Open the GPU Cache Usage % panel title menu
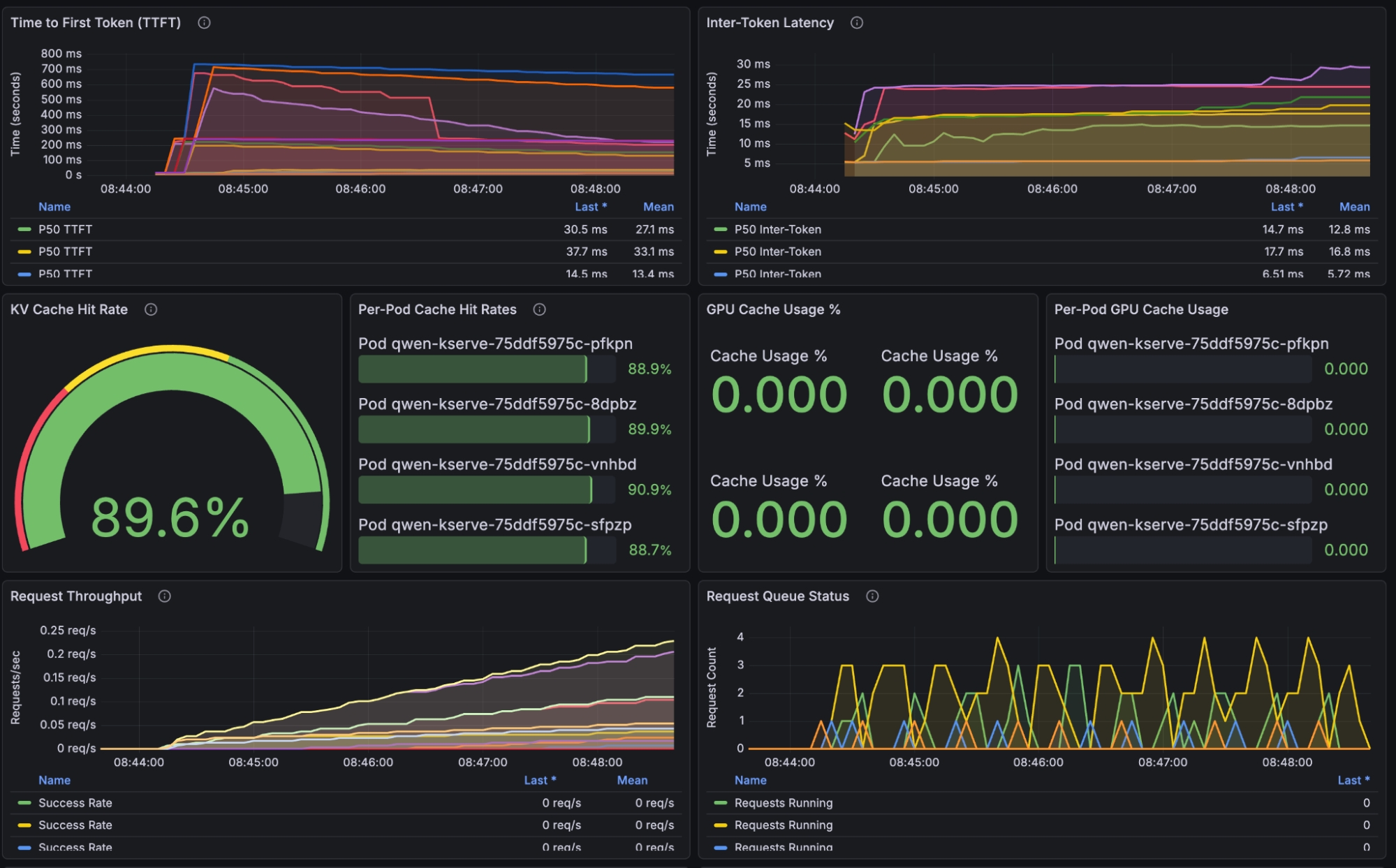This screenshot has width=1396, height=868. pyautogui.click(x=773, y=309)
